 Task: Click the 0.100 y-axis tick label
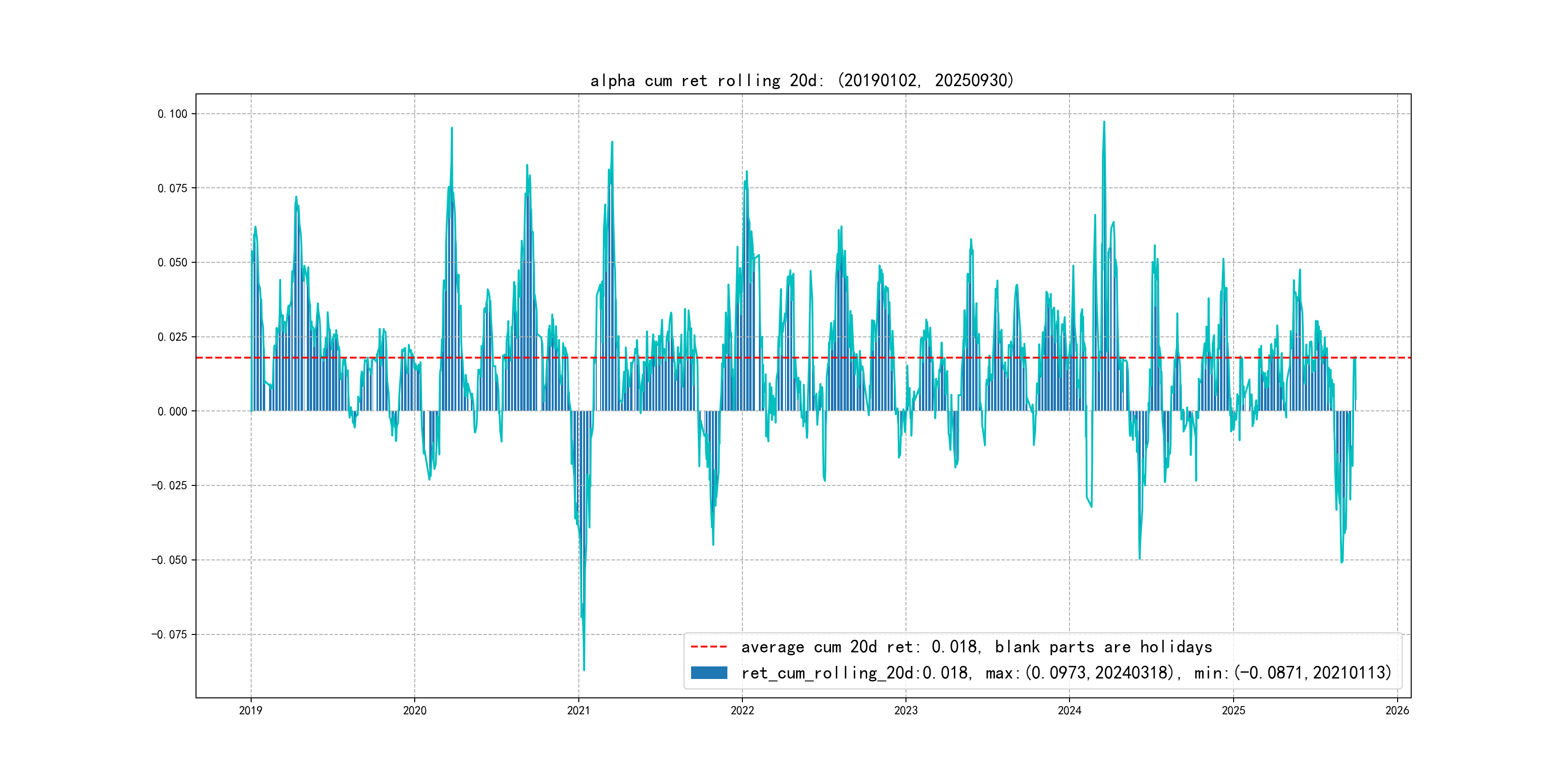pyautogui.click(x=172, y=114)
